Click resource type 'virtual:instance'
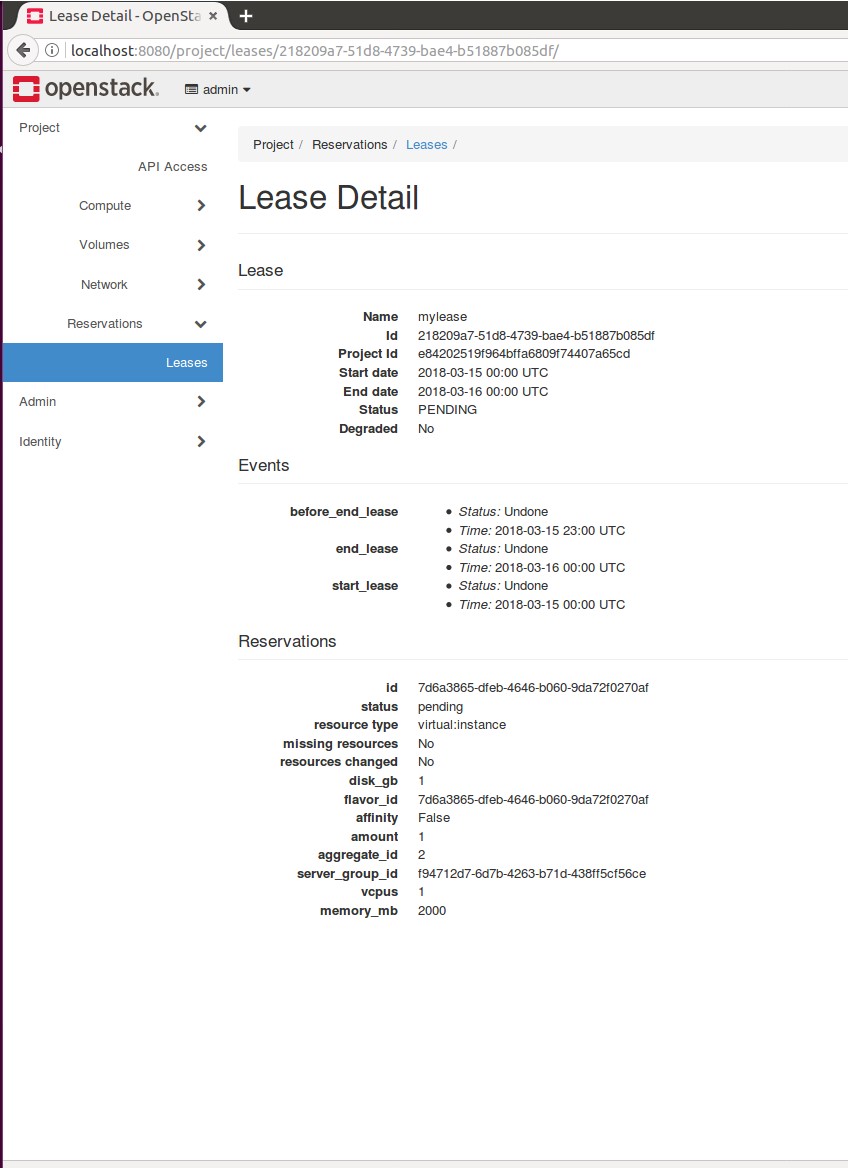 (462, 725)
